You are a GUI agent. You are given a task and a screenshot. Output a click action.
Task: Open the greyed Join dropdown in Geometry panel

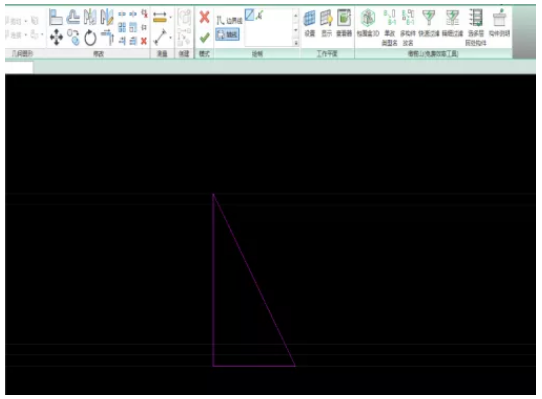(x=26, y=35)
